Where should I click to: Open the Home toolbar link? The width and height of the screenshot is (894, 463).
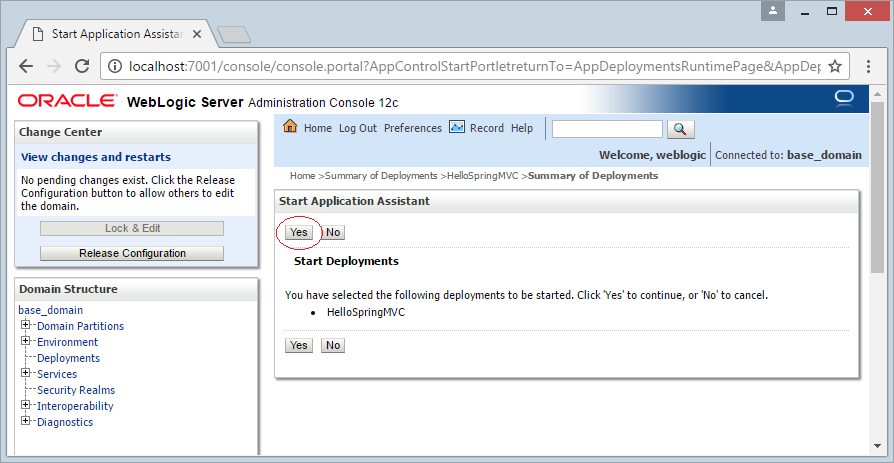(x=318, y=128)
